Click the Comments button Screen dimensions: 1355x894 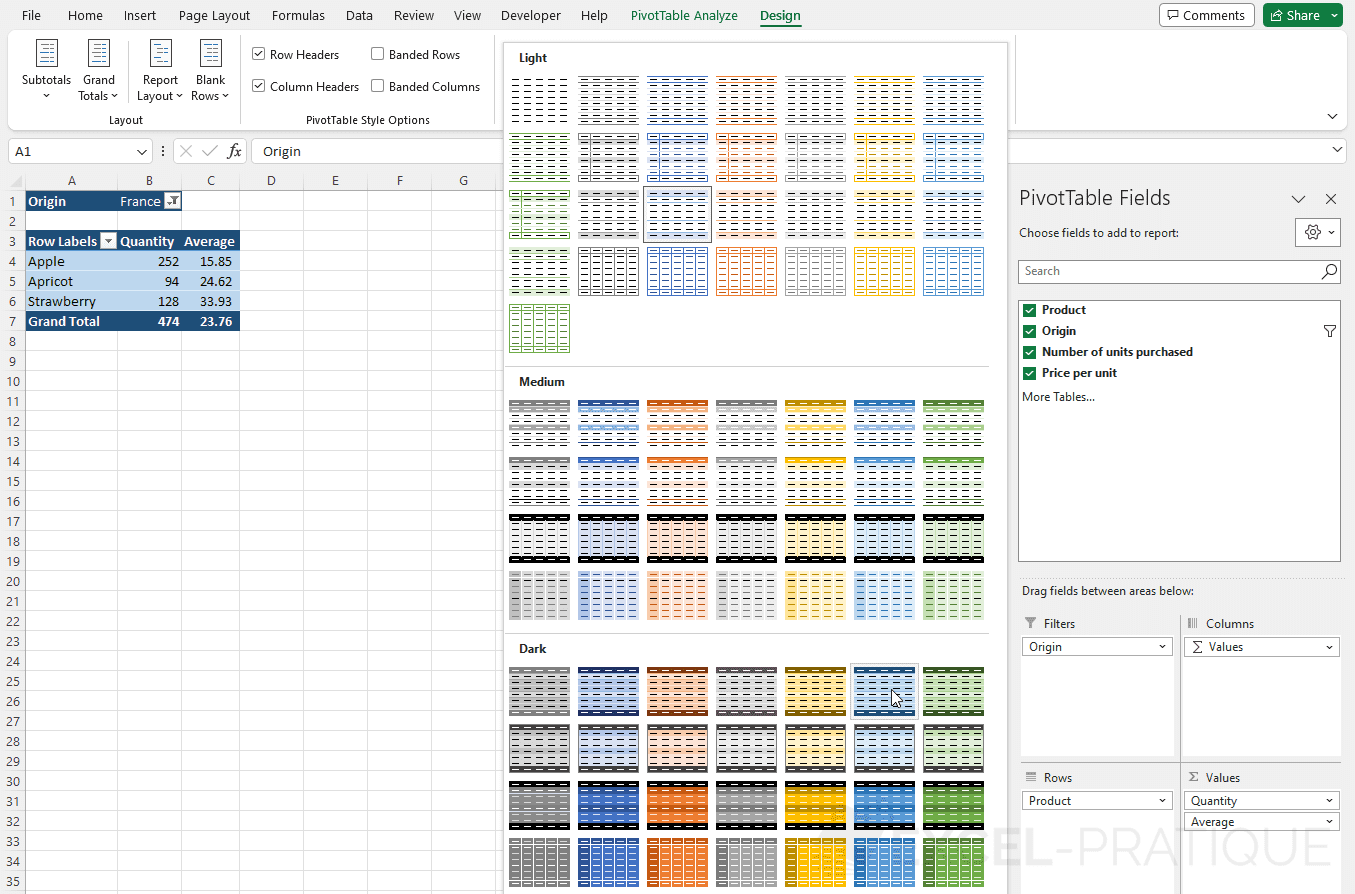point(1206,15)
